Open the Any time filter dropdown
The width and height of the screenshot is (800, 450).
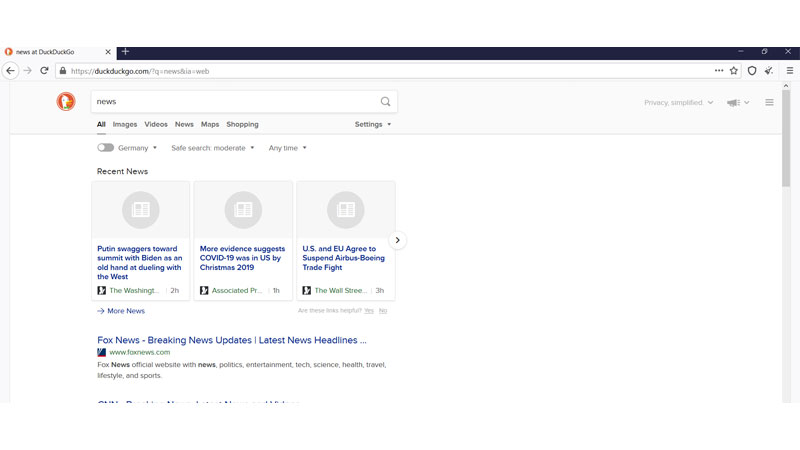pos(288,148)
